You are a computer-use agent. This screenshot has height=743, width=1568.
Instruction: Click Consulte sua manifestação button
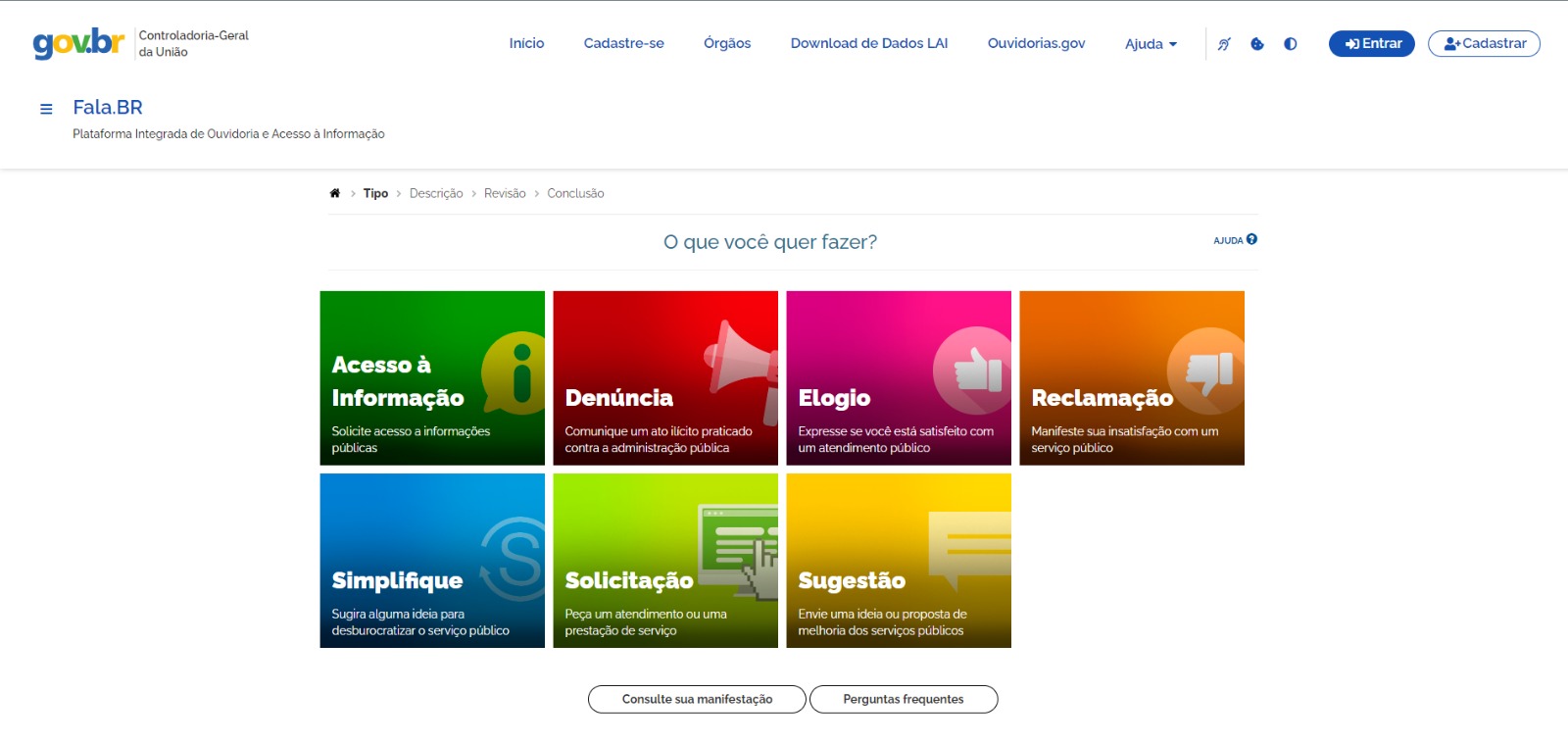click(x=697, y=700)
